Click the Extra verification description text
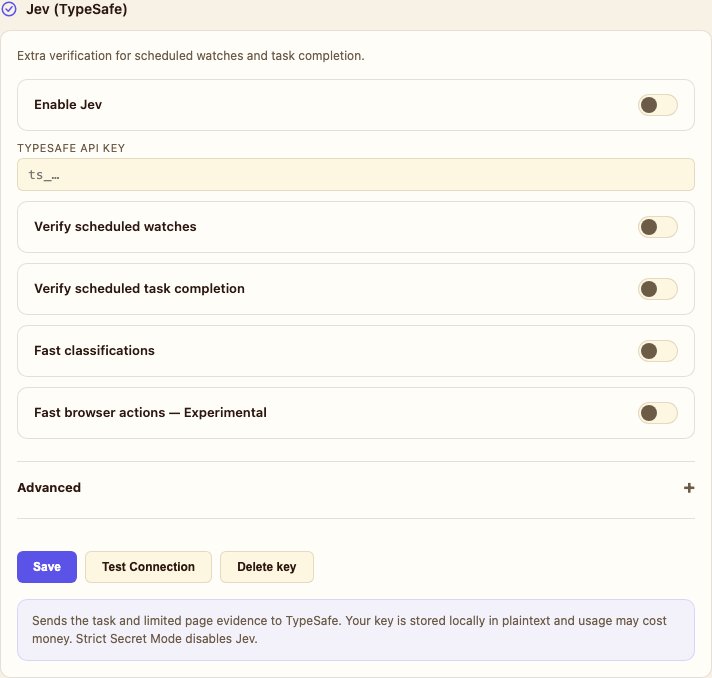The width and height of the screenshot is (712, 678). click(x=191, y=56)
